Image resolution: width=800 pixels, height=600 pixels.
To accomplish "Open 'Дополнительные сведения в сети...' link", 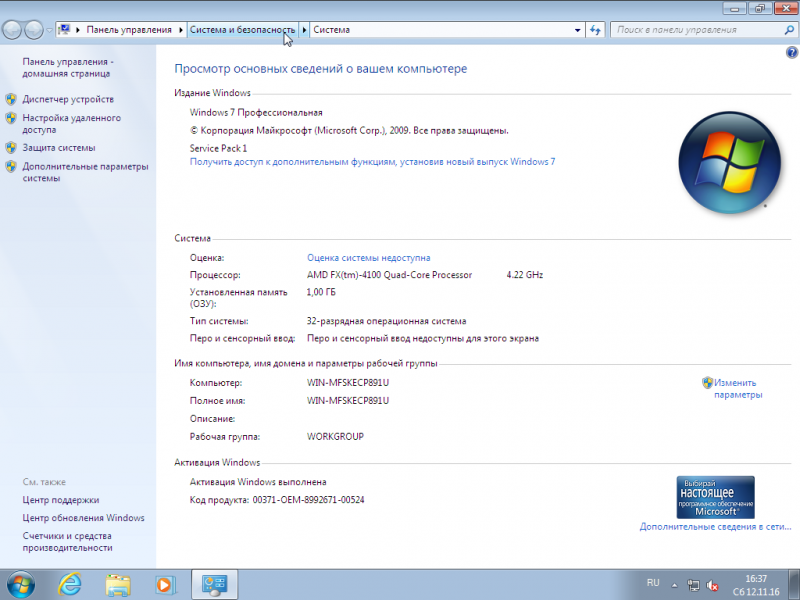I will [x=715, y=527].
